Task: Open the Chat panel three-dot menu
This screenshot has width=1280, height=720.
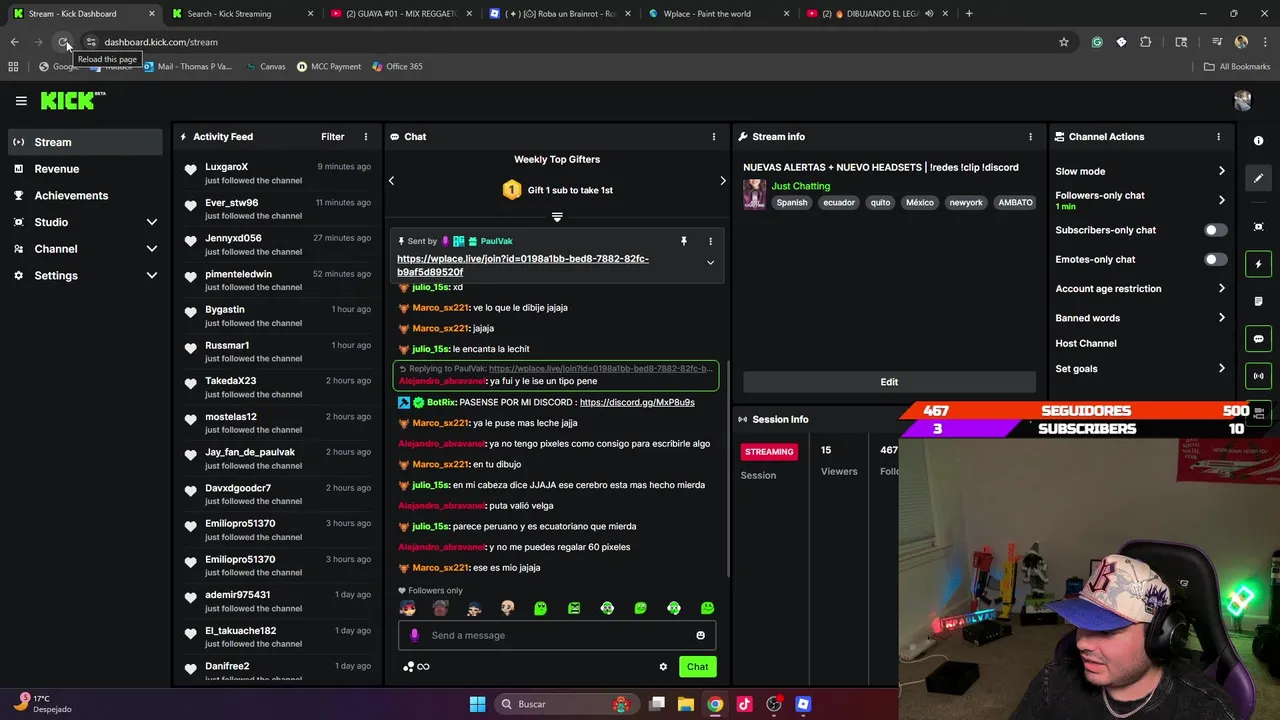Action: point(714,137)
